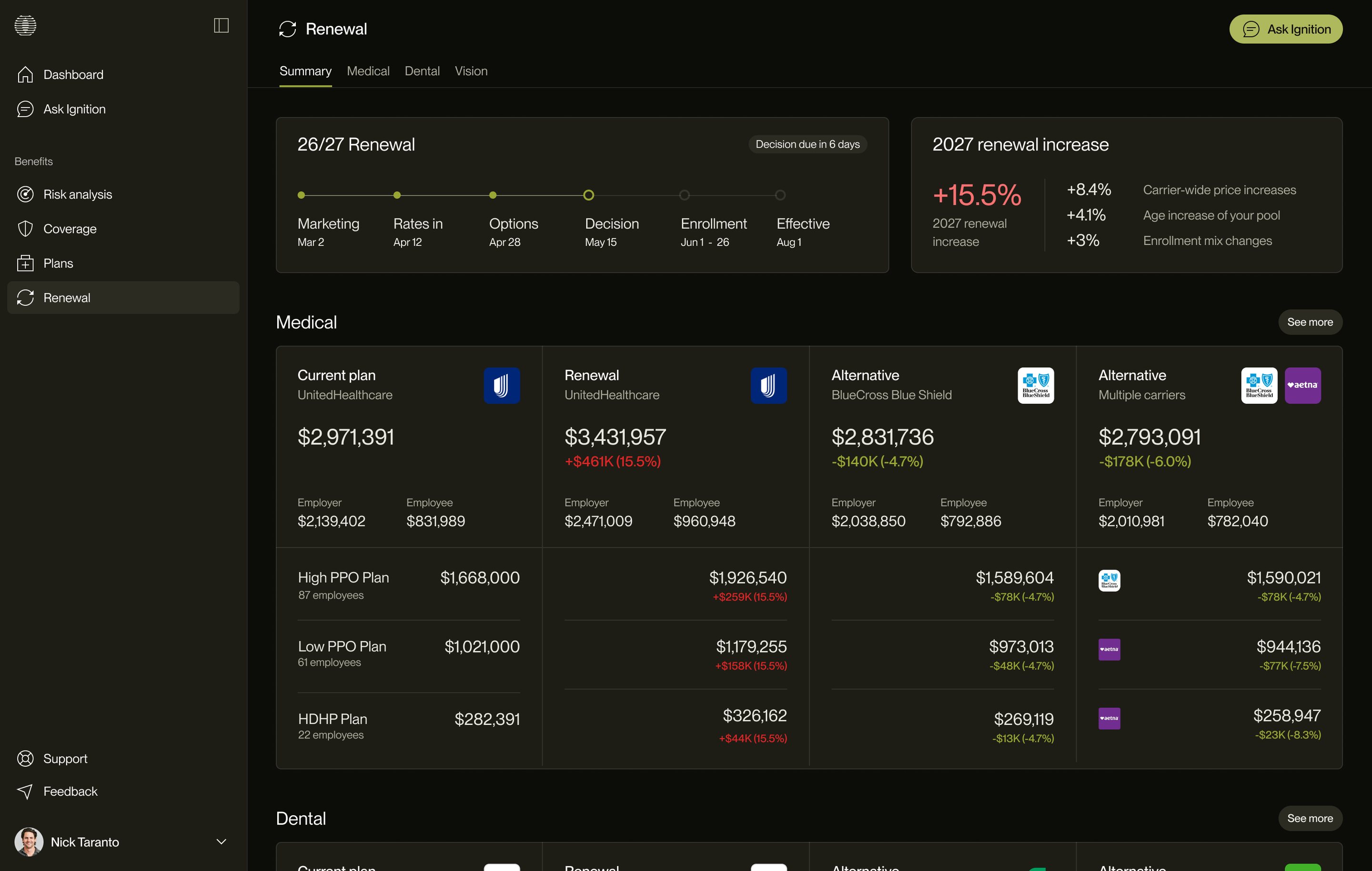The image size is (1372, 871).
Task: Click Aetna icon beside $258,947
Action: (x=1110, y=718)
